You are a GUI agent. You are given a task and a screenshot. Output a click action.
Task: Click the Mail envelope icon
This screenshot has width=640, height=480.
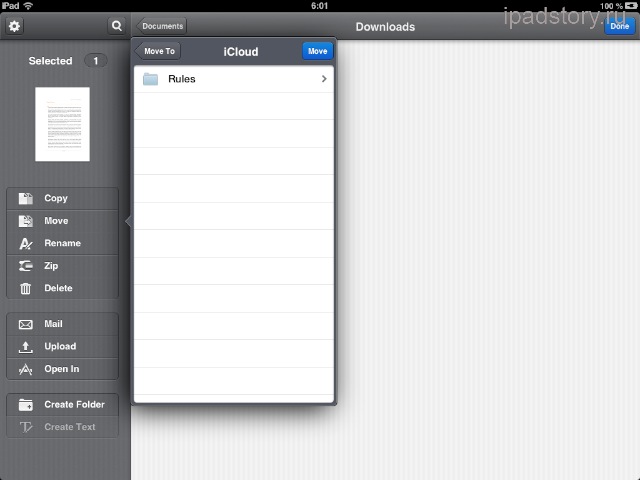(x=26, y=324)
